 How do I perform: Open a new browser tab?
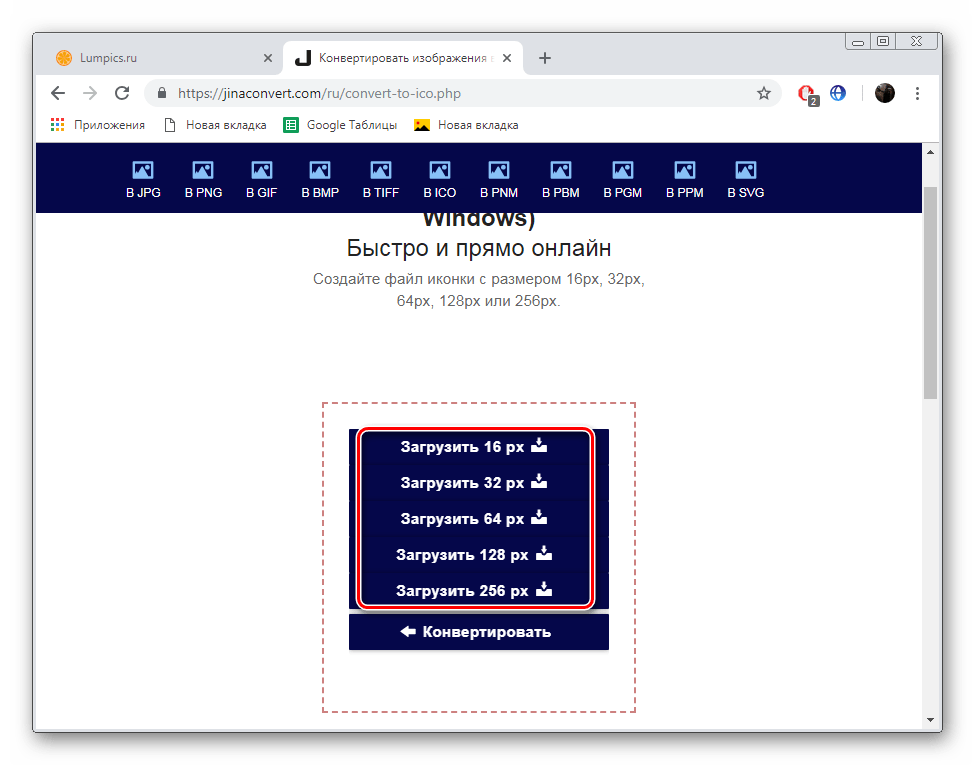tap(545, 58)
